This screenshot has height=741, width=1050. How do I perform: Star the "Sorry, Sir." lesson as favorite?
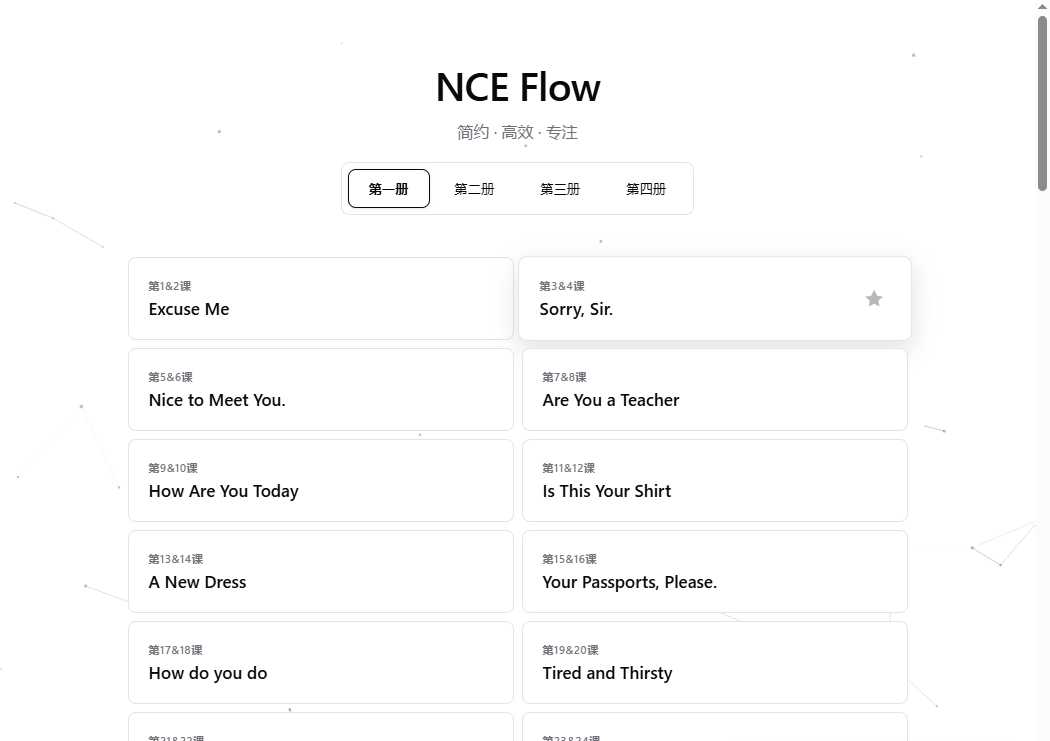point(874,298)
